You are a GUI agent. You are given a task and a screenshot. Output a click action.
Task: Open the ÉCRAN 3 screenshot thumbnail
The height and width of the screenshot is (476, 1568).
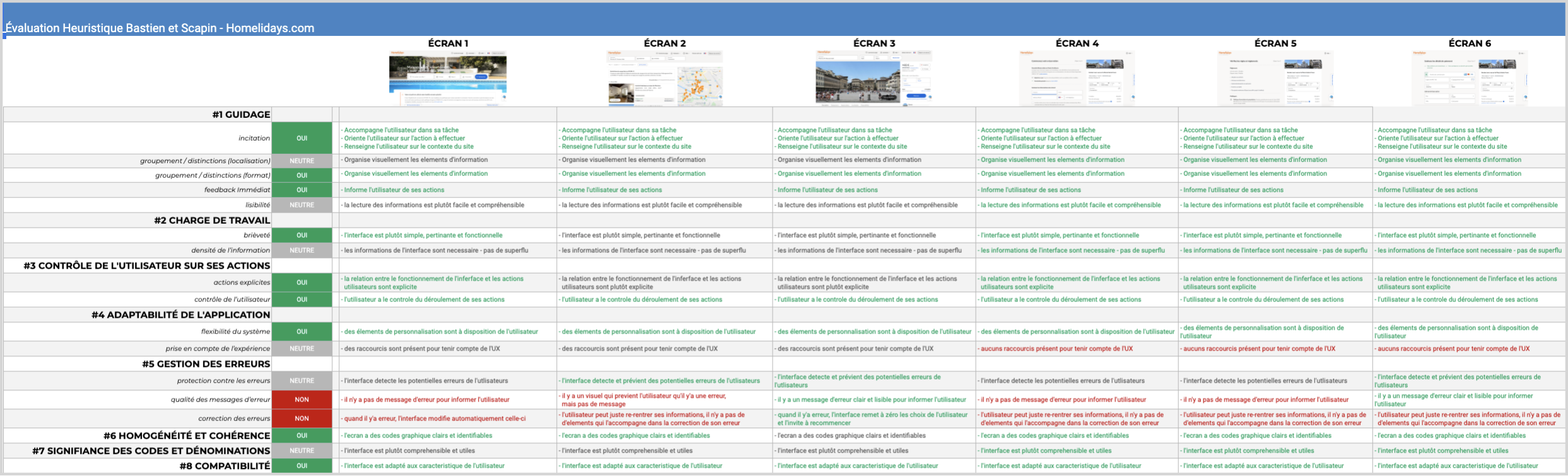point(874,78)
